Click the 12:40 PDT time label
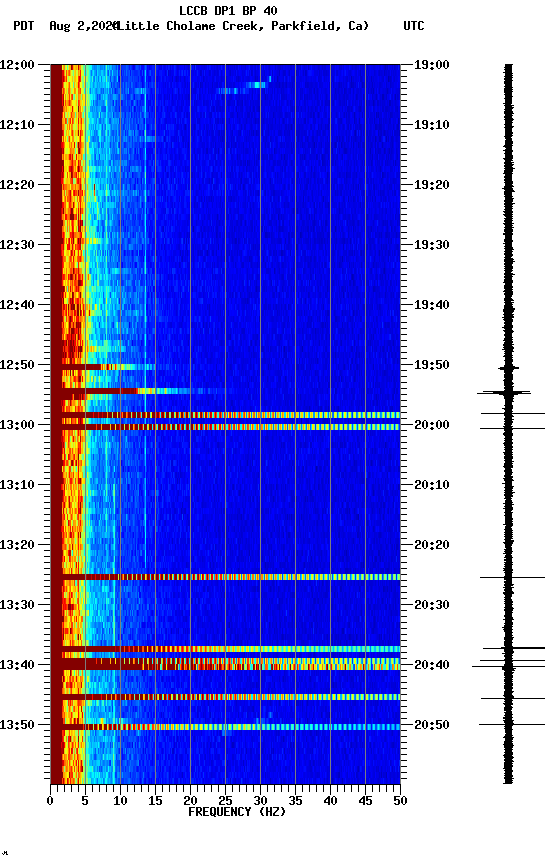 [x=17, y=305]
